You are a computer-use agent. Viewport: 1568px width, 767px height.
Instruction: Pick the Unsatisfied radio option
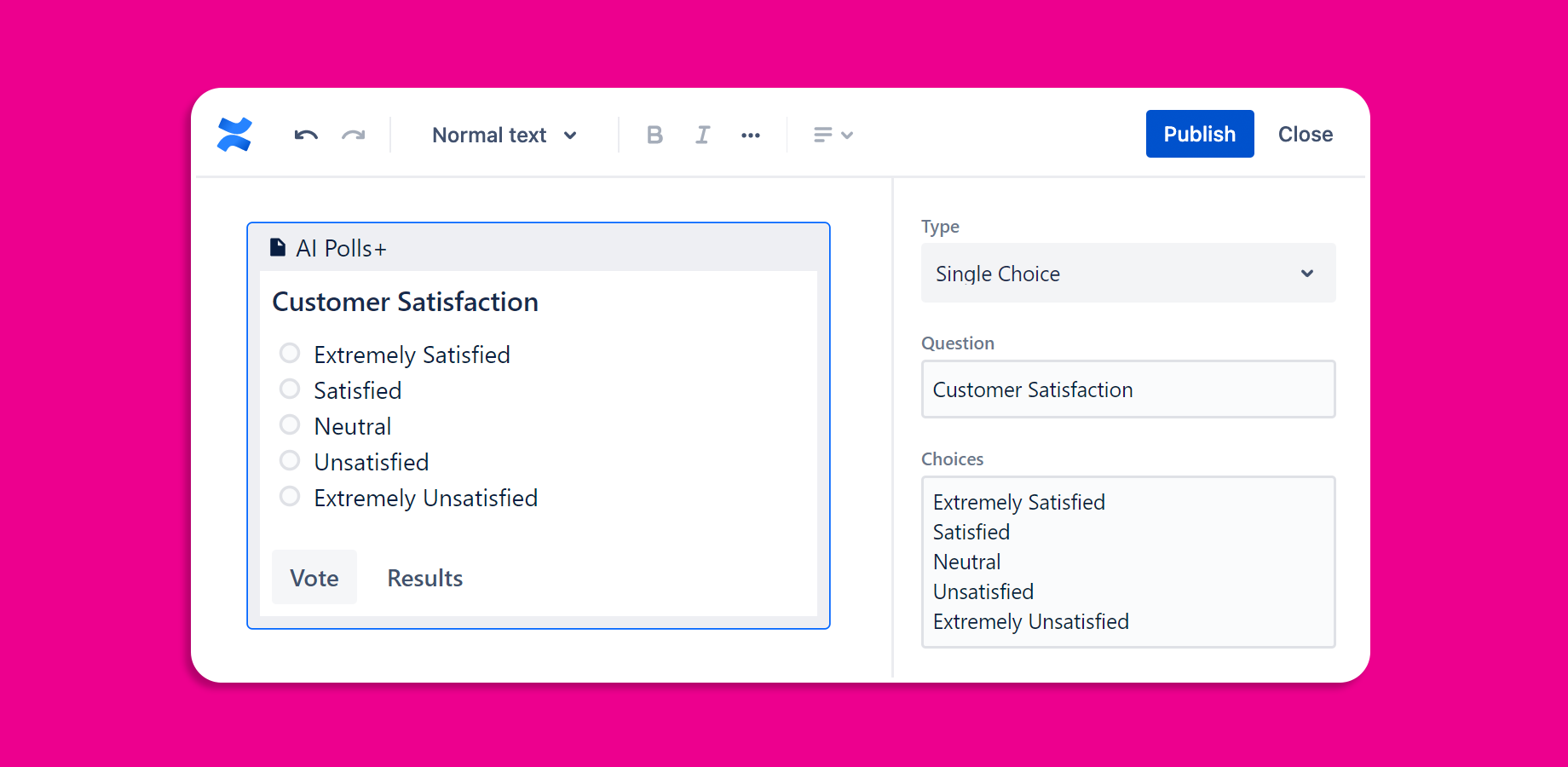pos(290,460)
